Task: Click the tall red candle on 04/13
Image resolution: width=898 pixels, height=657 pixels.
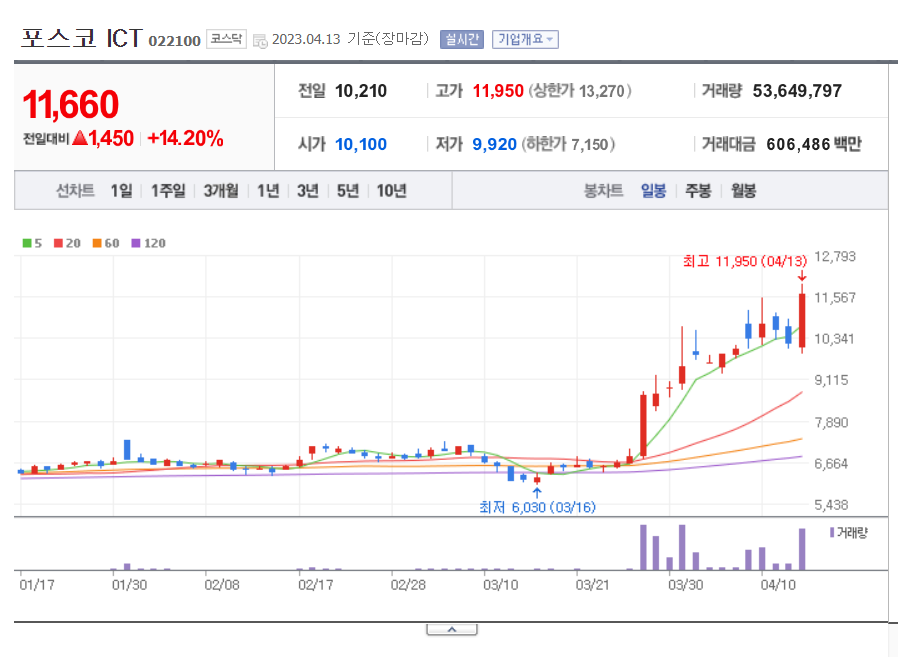Action: pyautogui.click(x=802, y=320)
